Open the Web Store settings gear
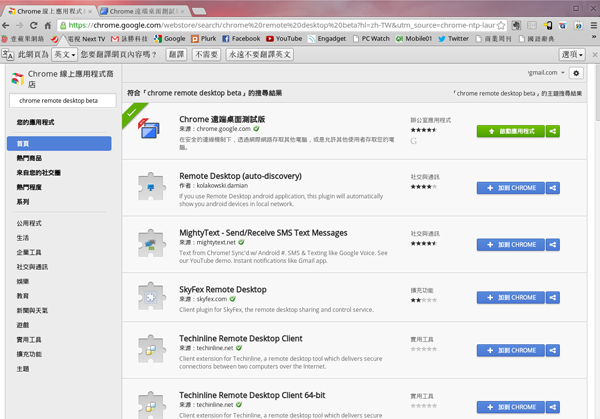This screenshot has height=419, width=600. pos(576,73)
